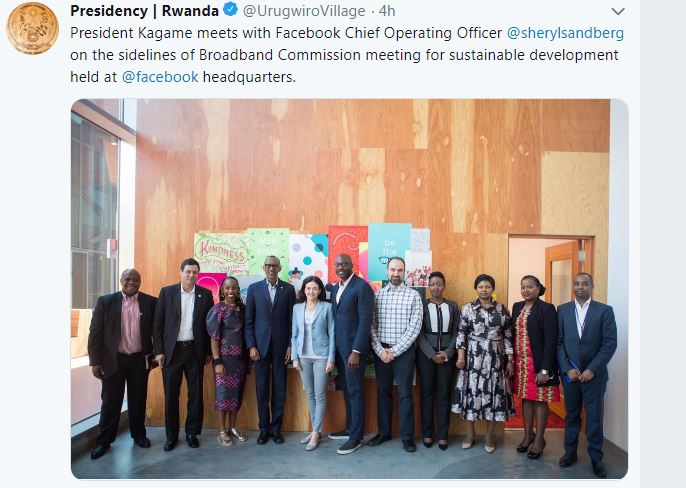Open the Presidency Rwanda profile avatar

[x=32, y=28]
